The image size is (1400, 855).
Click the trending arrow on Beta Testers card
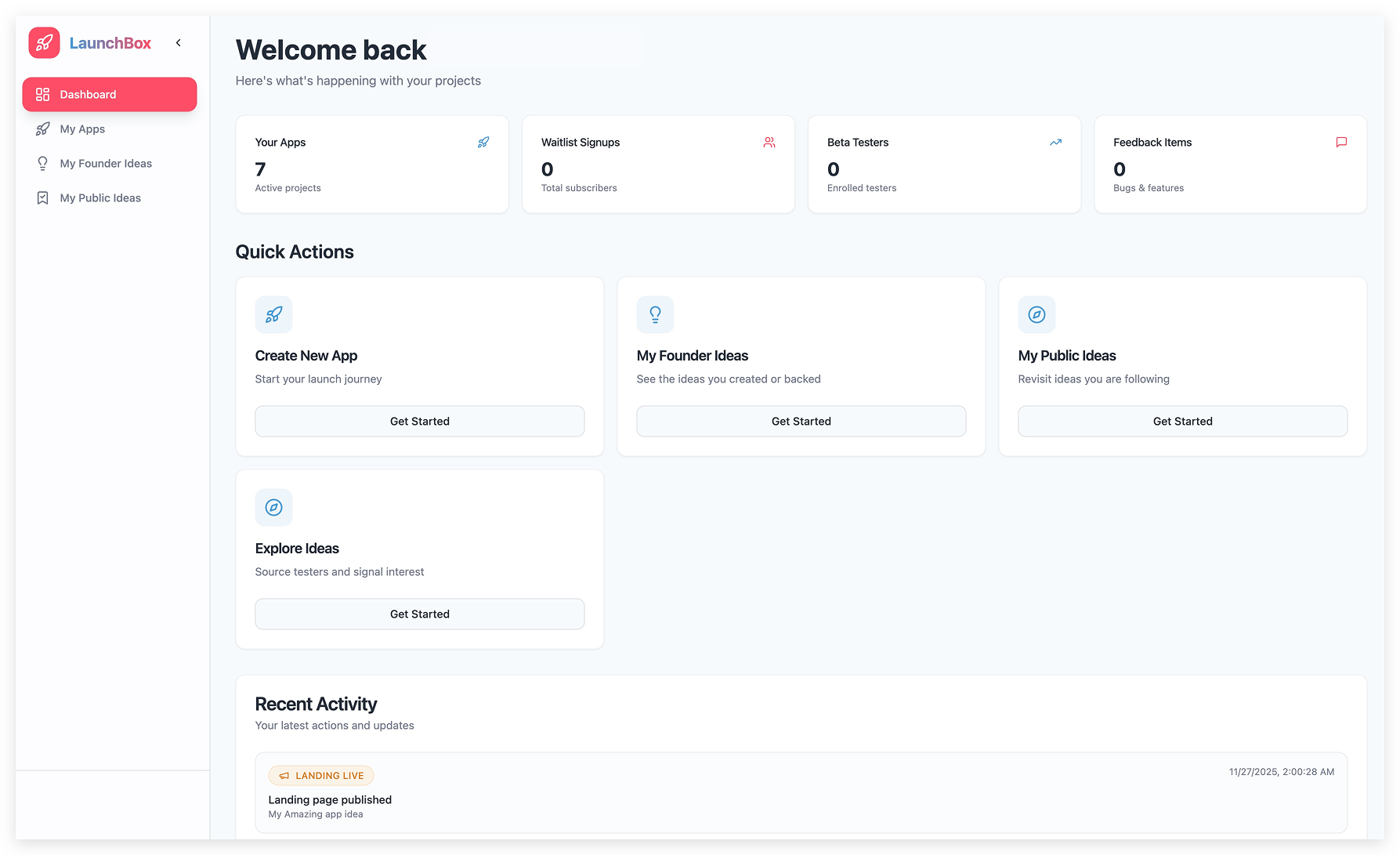coord(1055,142)
